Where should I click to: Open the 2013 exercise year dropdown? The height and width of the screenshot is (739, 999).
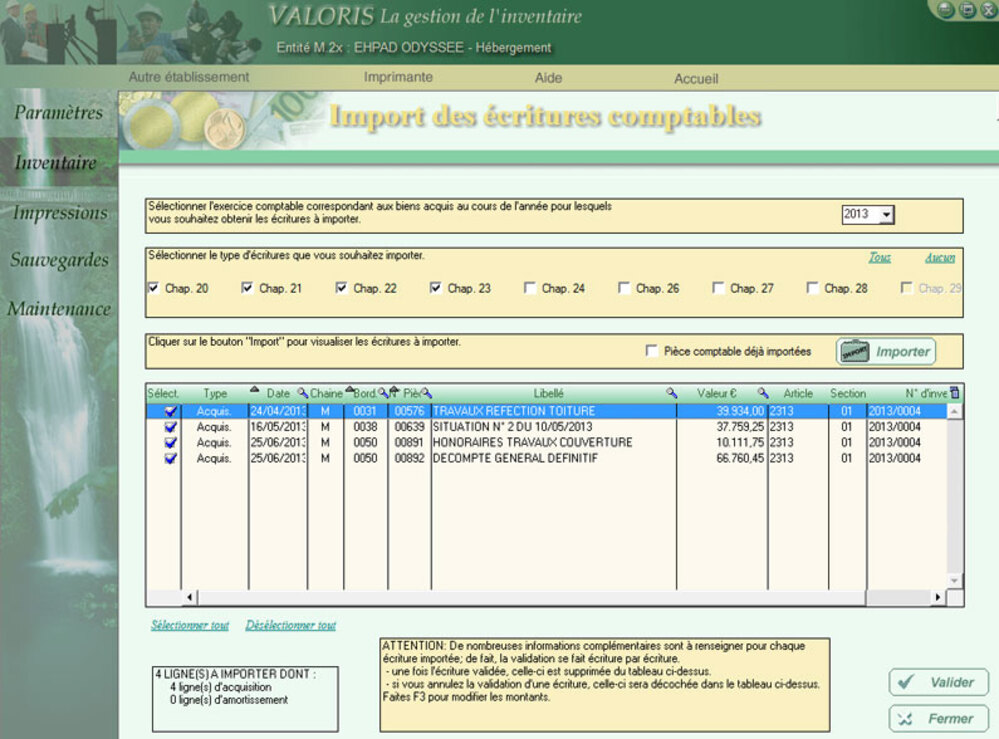coord(886,215)
